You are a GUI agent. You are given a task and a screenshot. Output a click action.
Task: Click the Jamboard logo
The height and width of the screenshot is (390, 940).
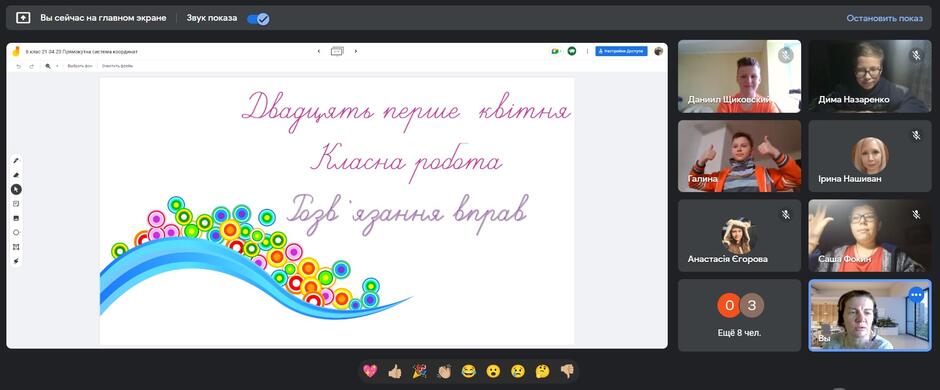click(16, 51)
